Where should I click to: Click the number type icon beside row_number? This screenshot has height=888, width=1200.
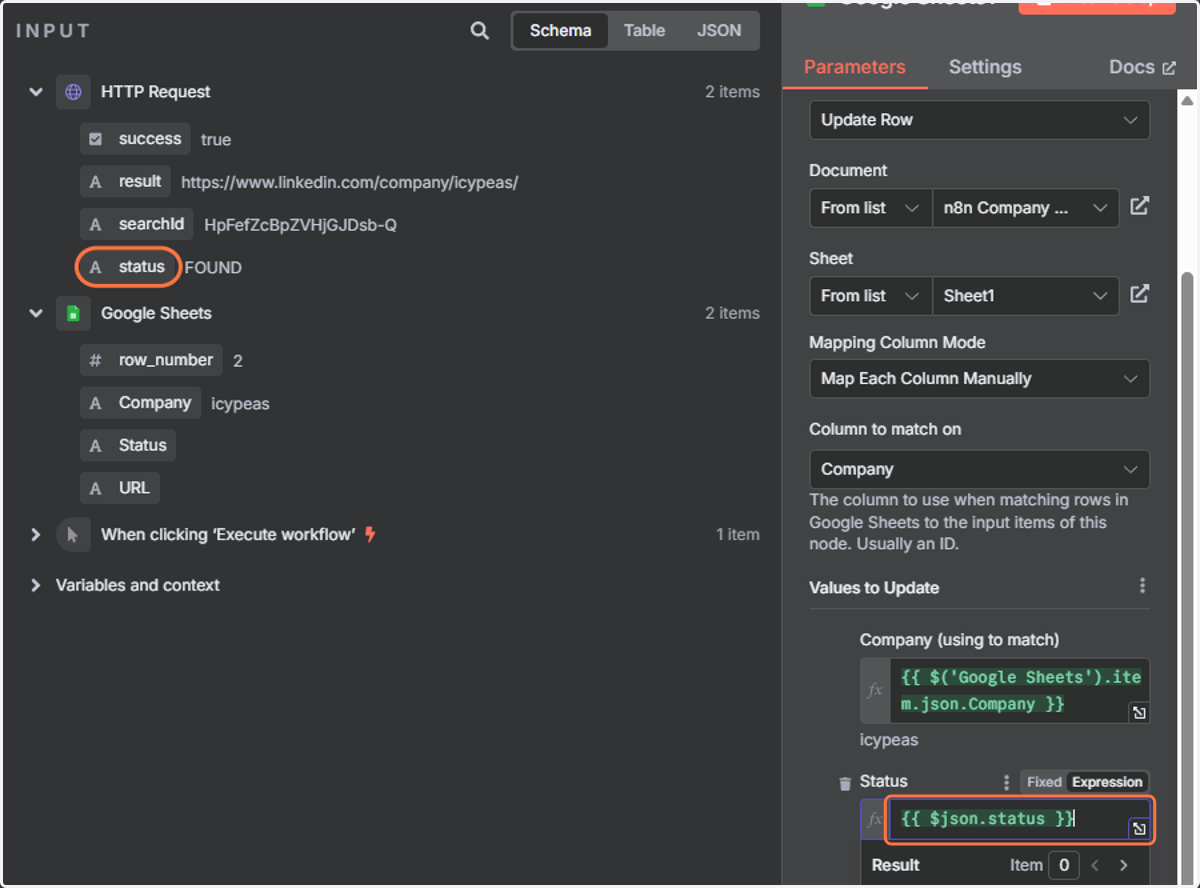(x=96, y=360)
